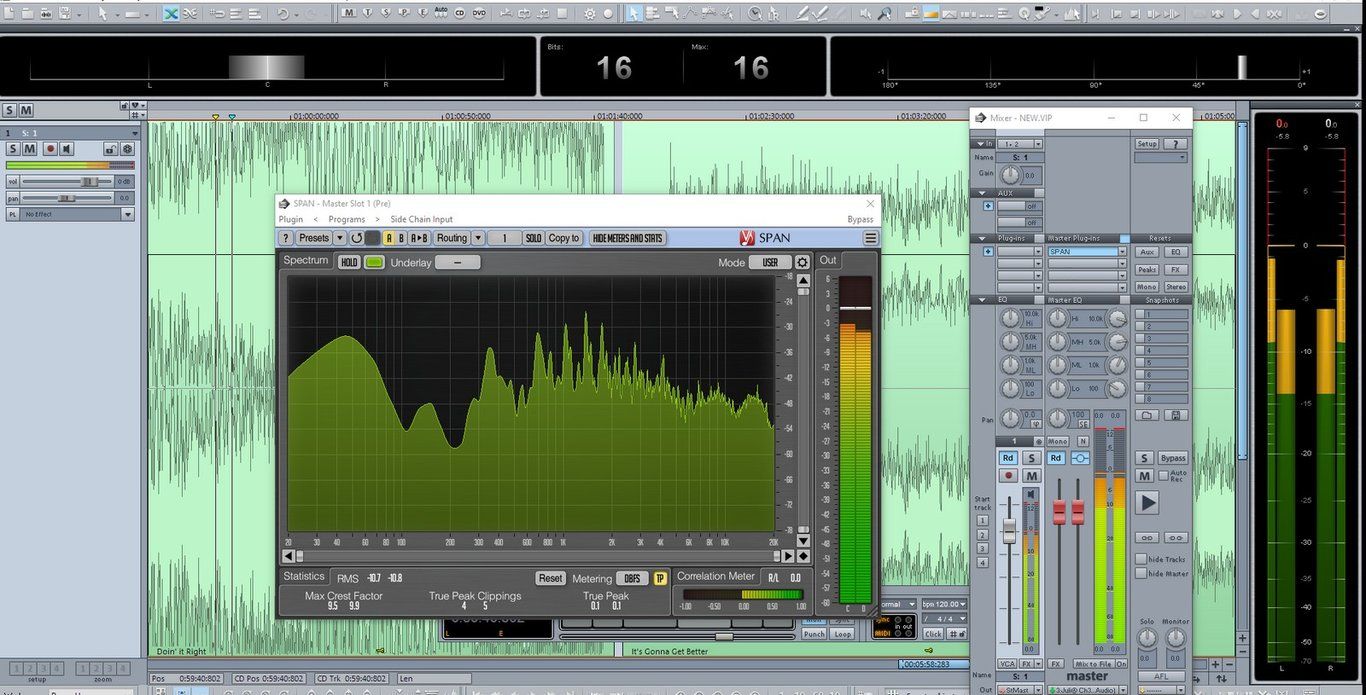
Task: Open Underlay dropdown in SPAN
Action: [x=457, y=262]
